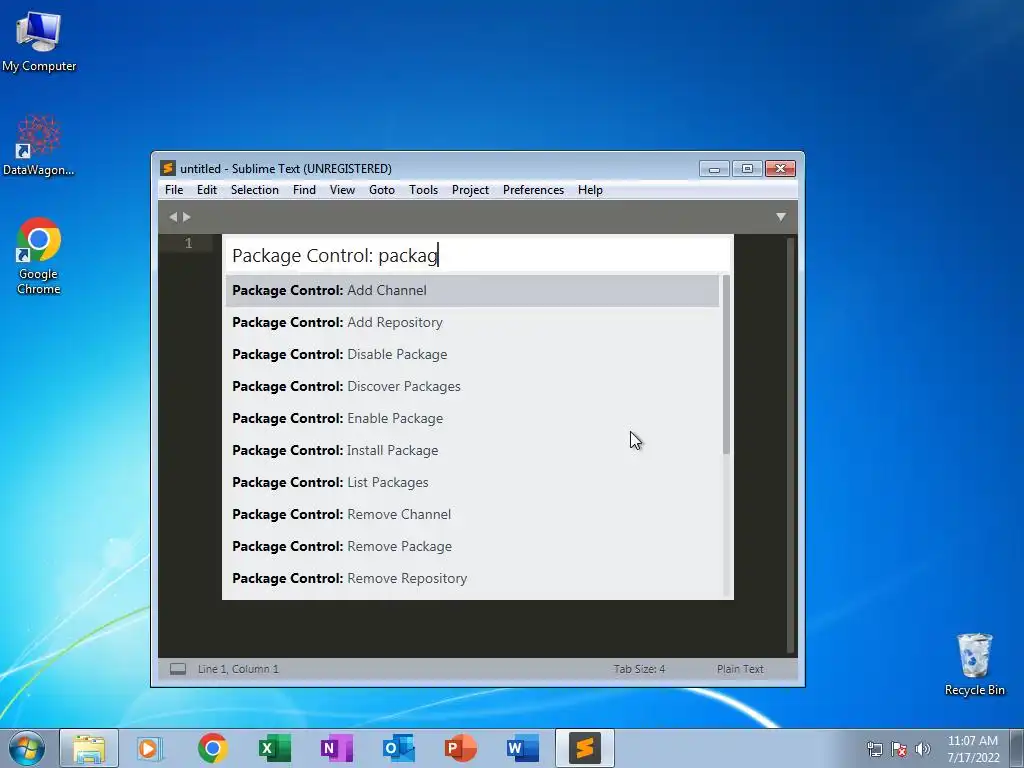This screenshot has width=1024, height=768.
Task: Open the Selection menu
Action: pyautogui.click(x=255, y=190)
